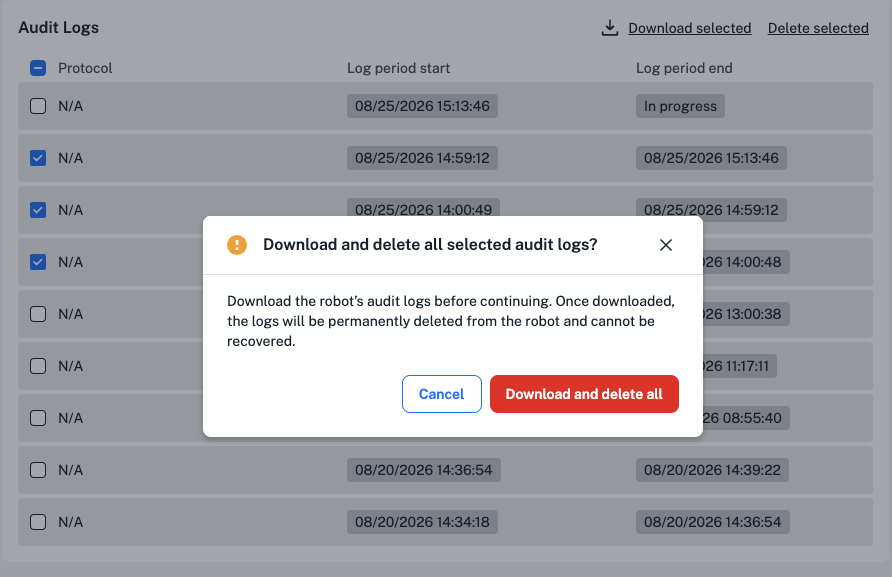The image size is (892, 577).
Task: Check the row ending at 08:55:40
Action: [x=38, y=418]
